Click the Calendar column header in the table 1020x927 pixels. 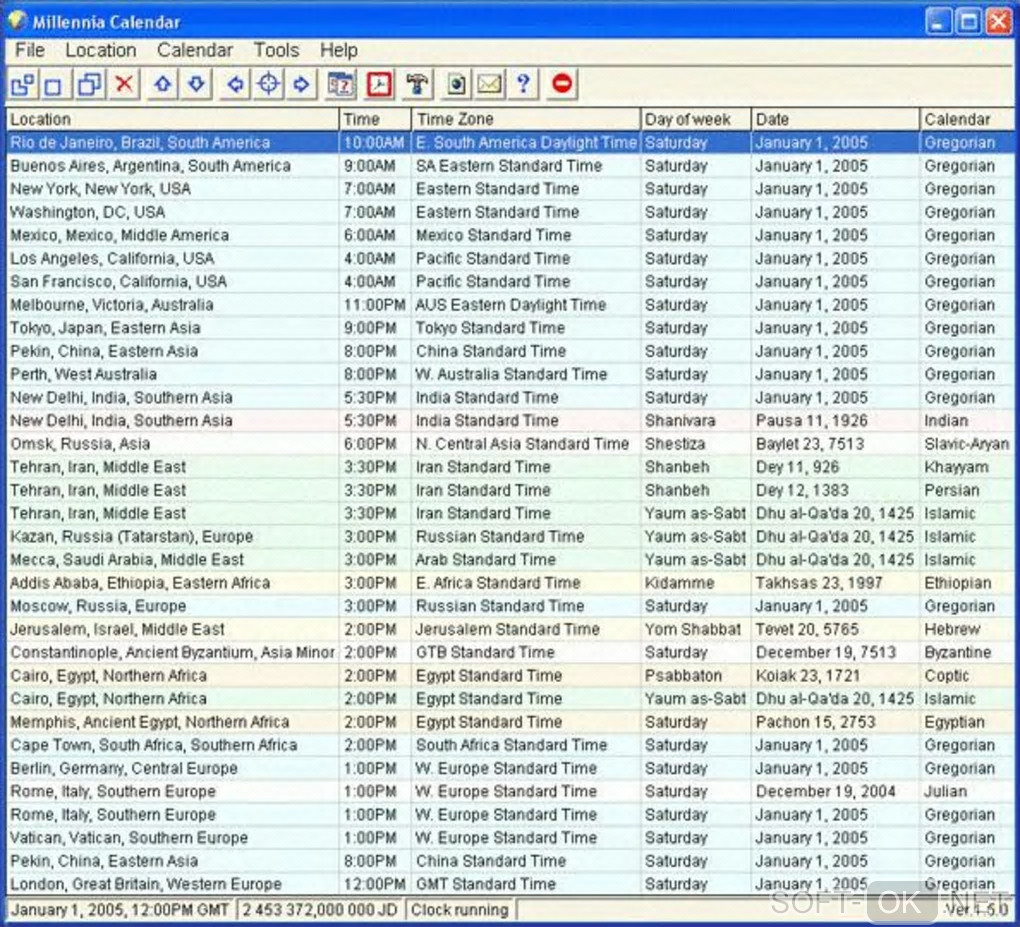click(967, 119)
